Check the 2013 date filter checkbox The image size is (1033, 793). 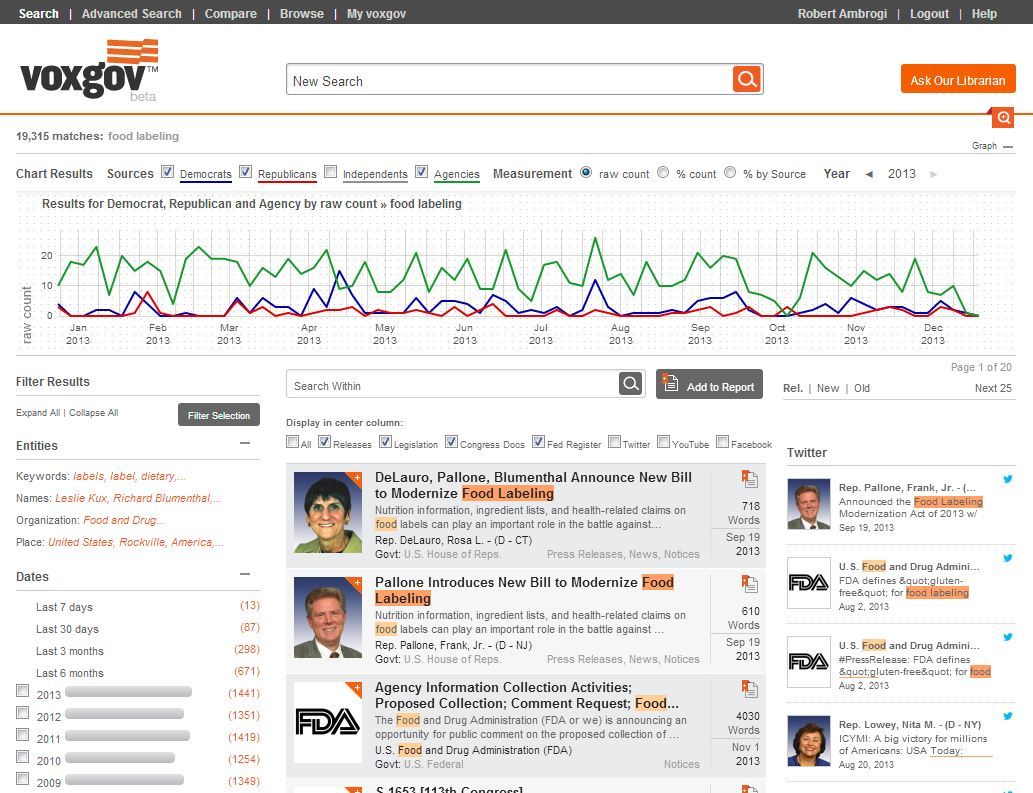click(x=22, y=691)
